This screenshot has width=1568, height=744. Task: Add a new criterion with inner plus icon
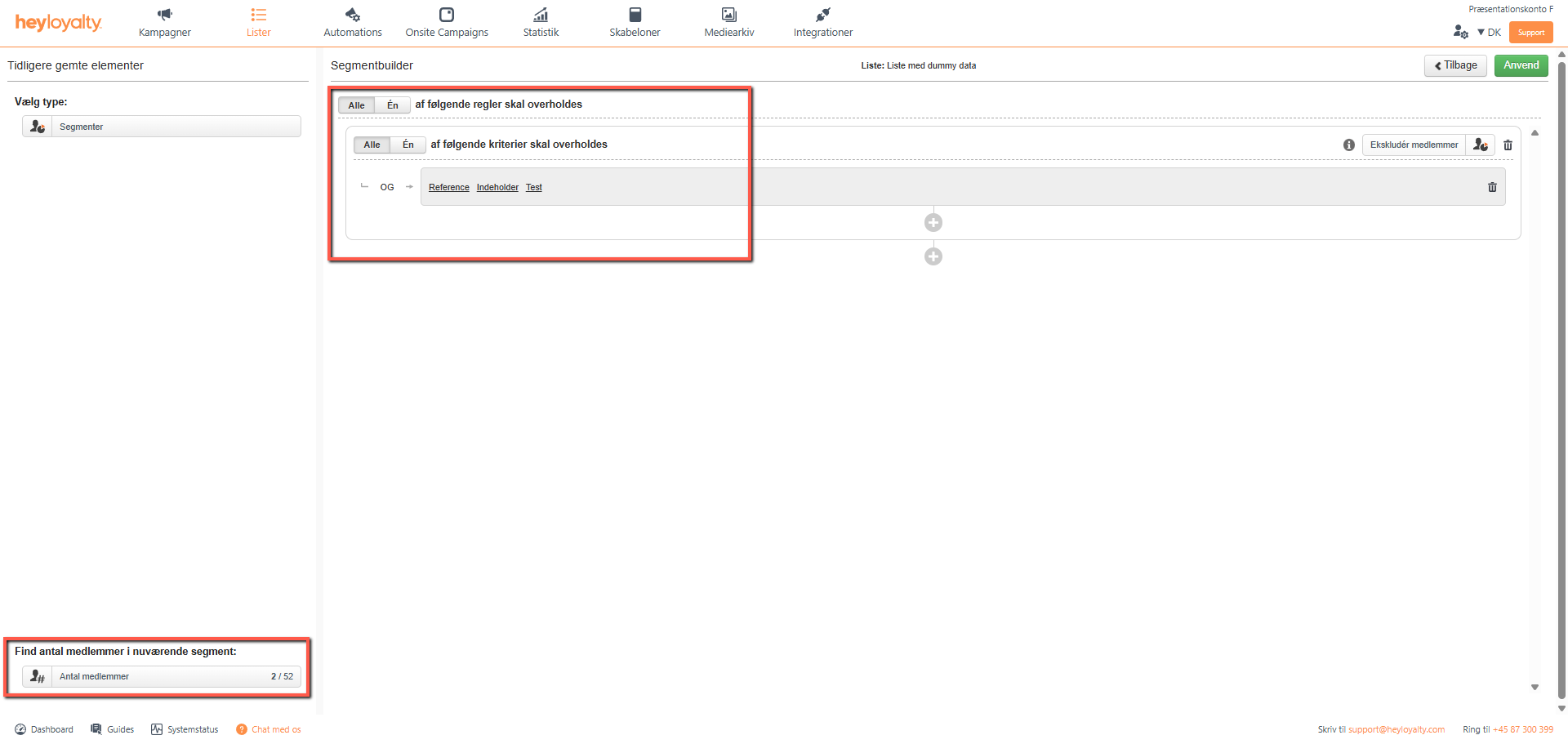[x=933, y=223]
